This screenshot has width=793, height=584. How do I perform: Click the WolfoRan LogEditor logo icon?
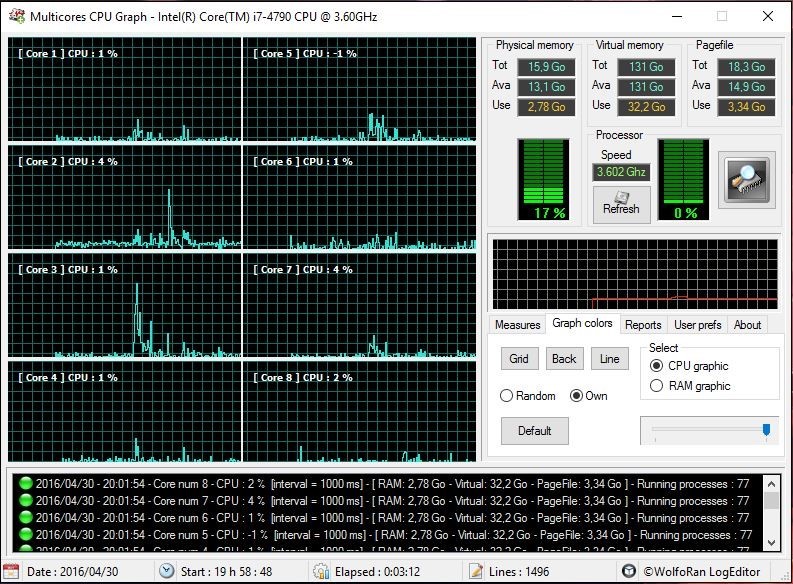point(628,571)
